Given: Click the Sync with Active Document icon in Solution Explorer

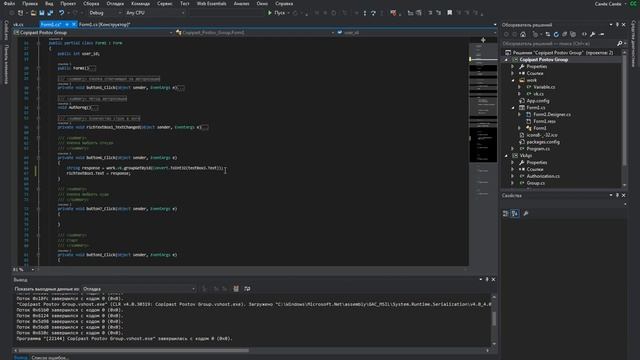Looking at the screenshot, I should tap(547, 34).
